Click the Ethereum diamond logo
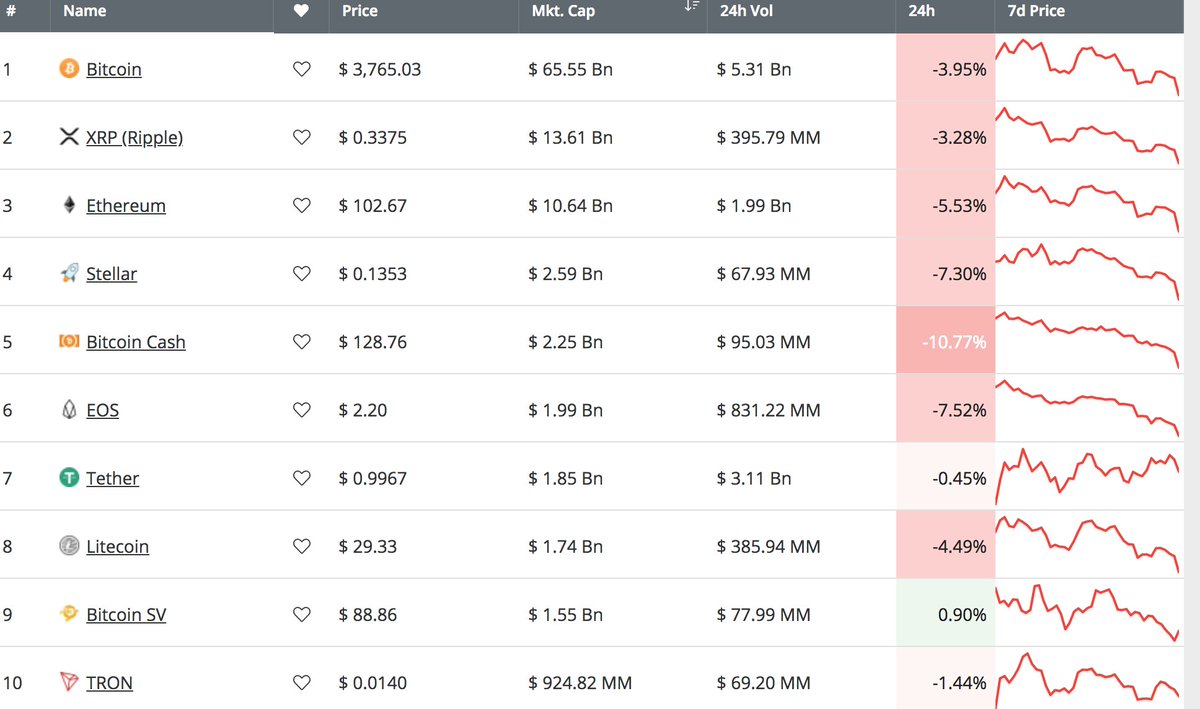Screen dimensions: 1200x709 (68, 205)
